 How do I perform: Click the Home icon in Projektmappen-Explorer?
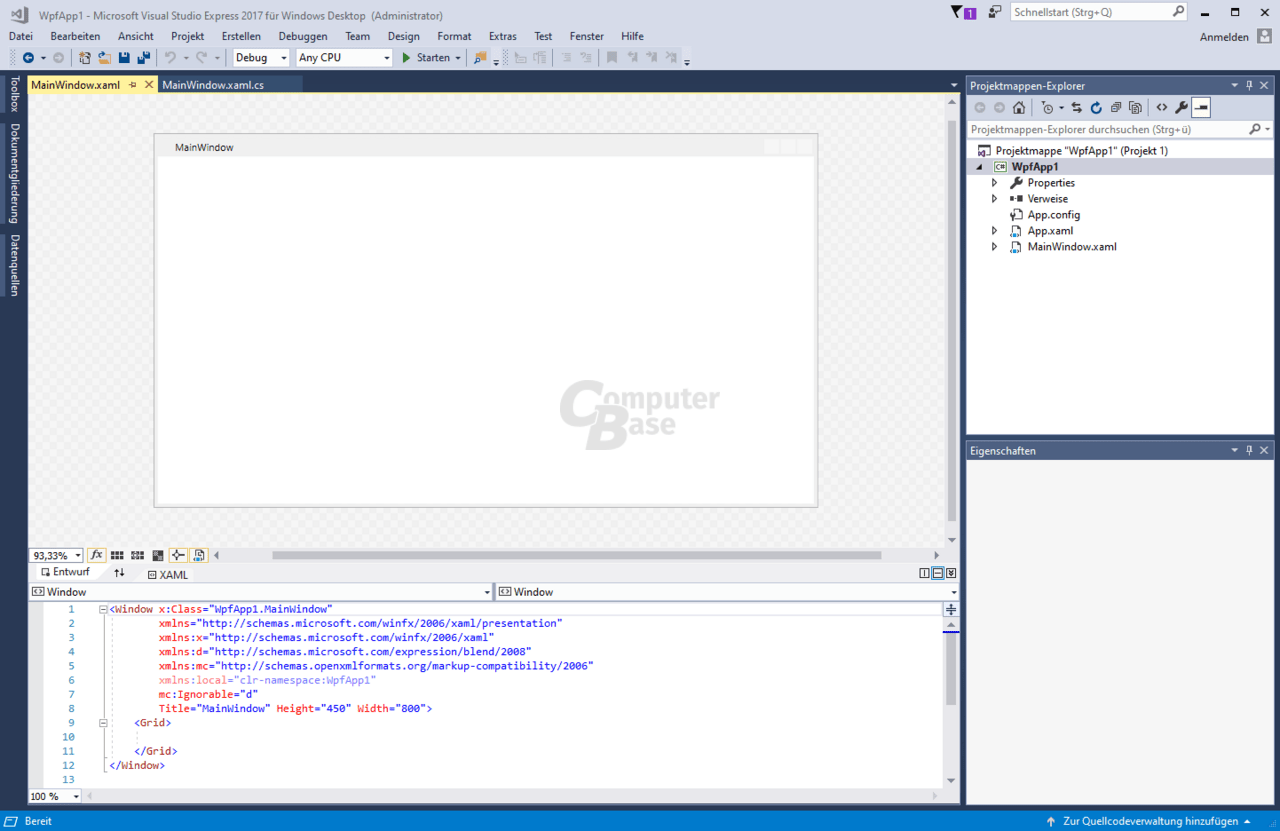click(x=1019, y=107)
